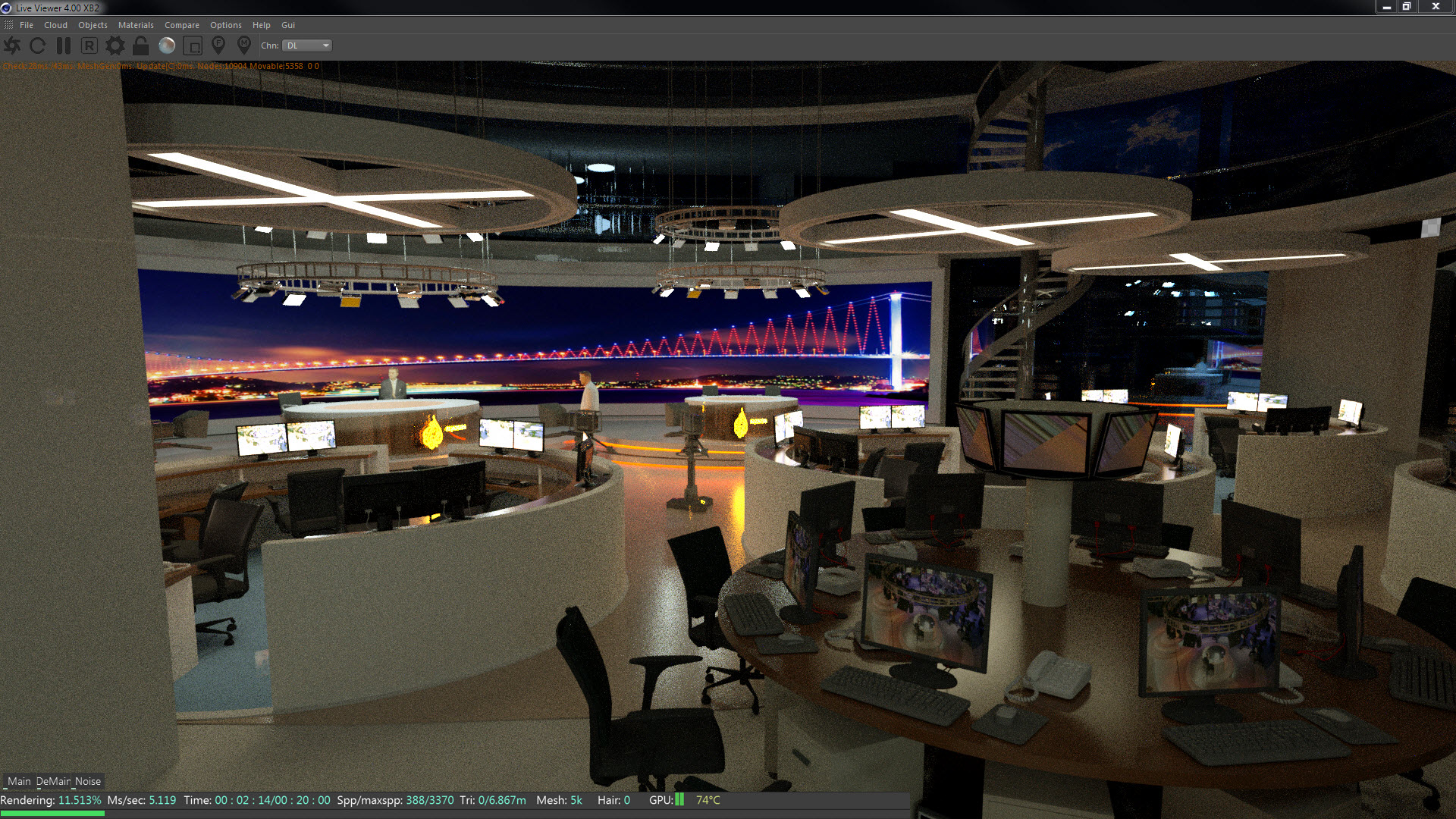Expand the Chn channel dropdown

pyautogui.click(x=307, y=45)
